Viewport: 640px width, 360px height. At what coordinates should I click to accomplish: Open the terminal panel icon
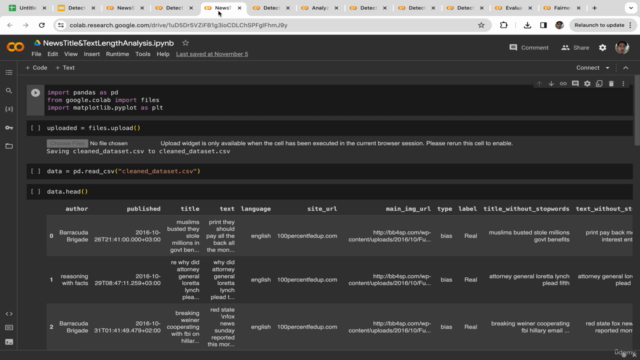(9, 342)
